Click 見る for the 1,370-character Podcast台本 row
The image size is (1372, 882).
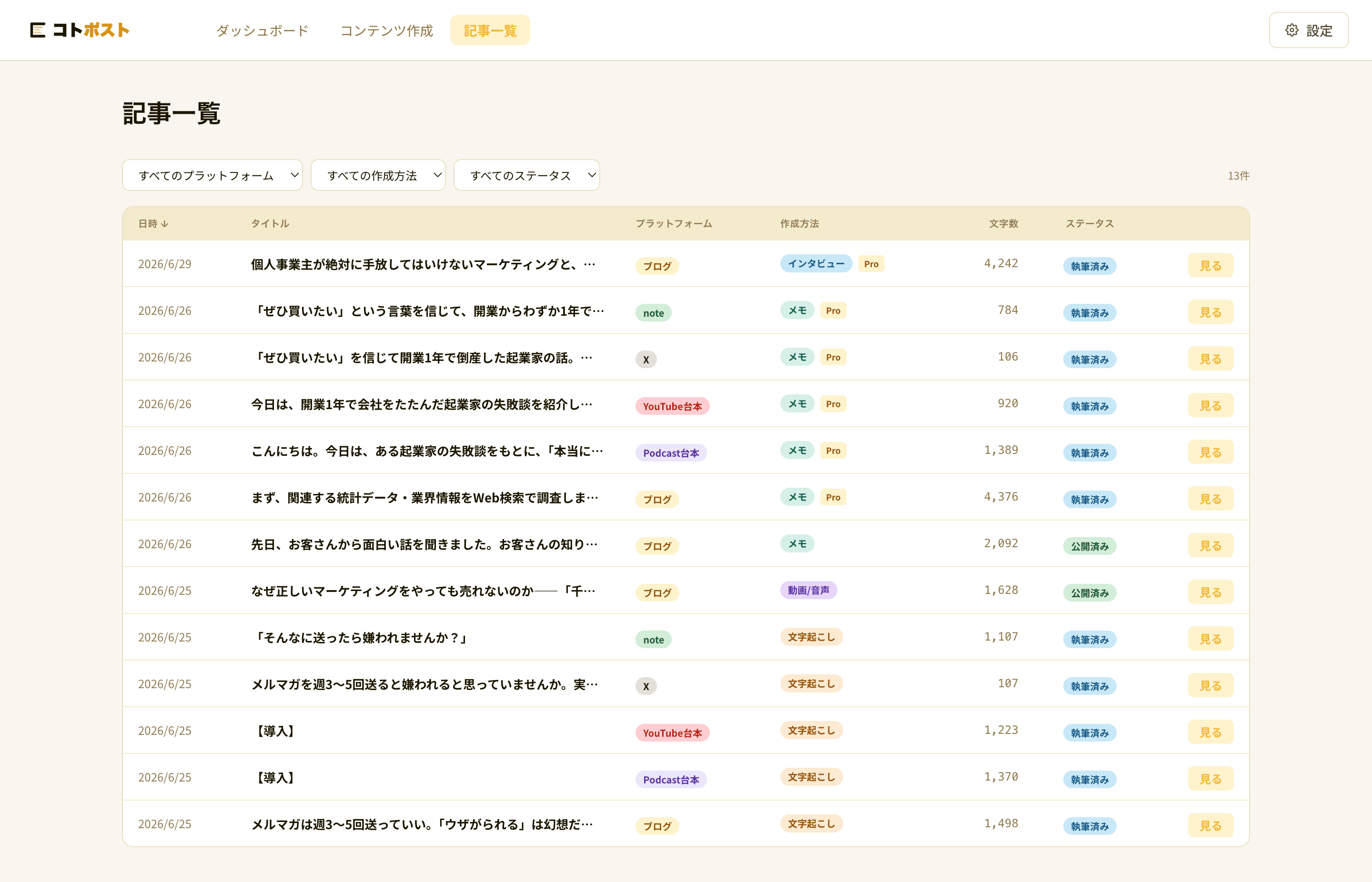point(1211,779)
